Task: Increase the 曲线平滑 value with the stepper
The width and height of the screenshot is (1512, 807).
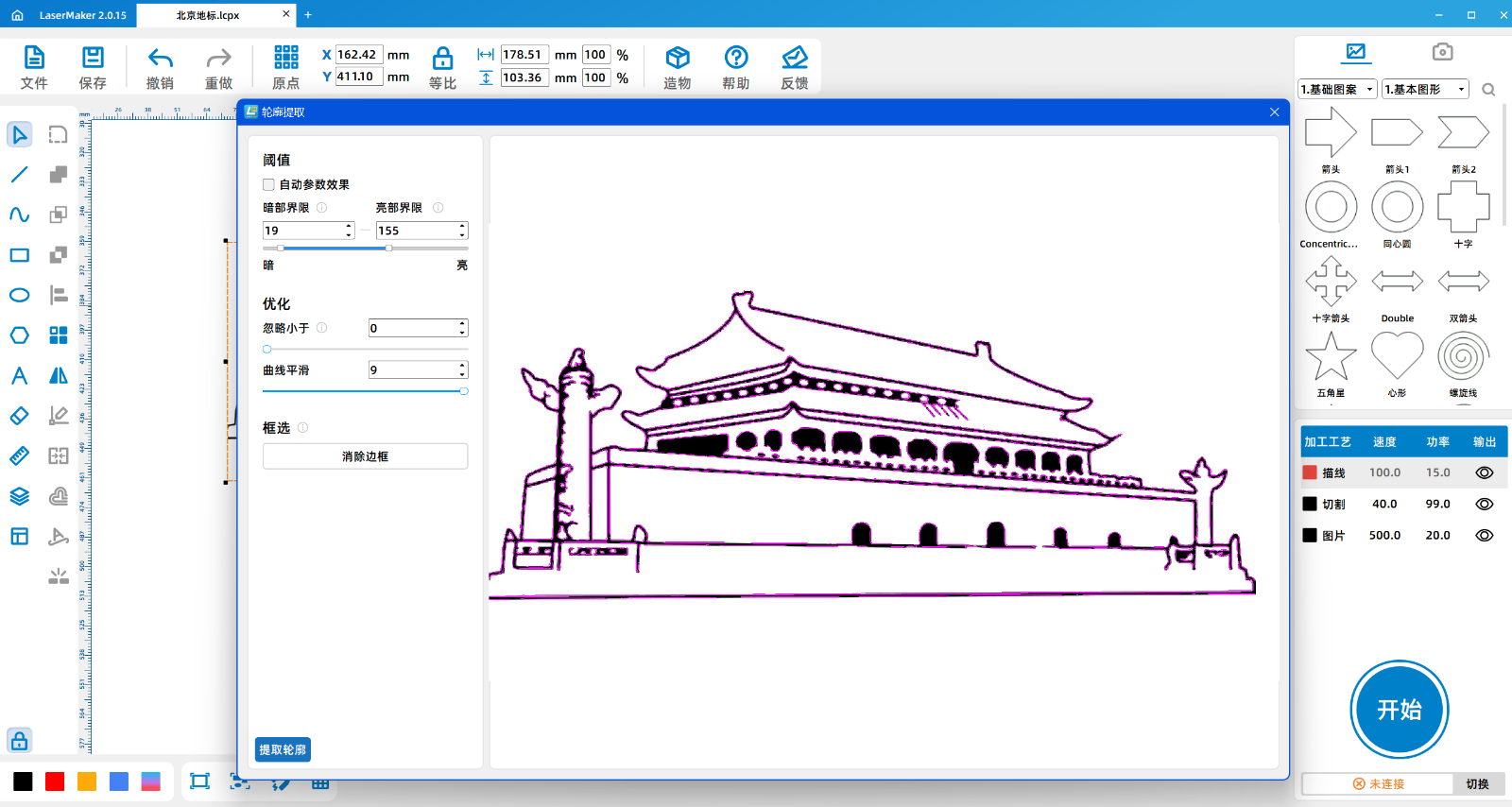Action: coord(462,366)
